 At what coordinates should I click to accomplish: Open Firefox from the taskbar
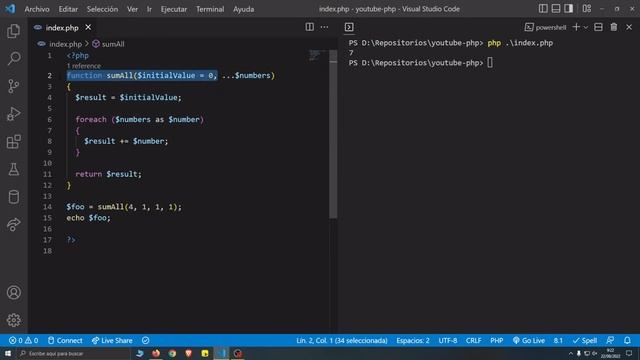[156, 353]
